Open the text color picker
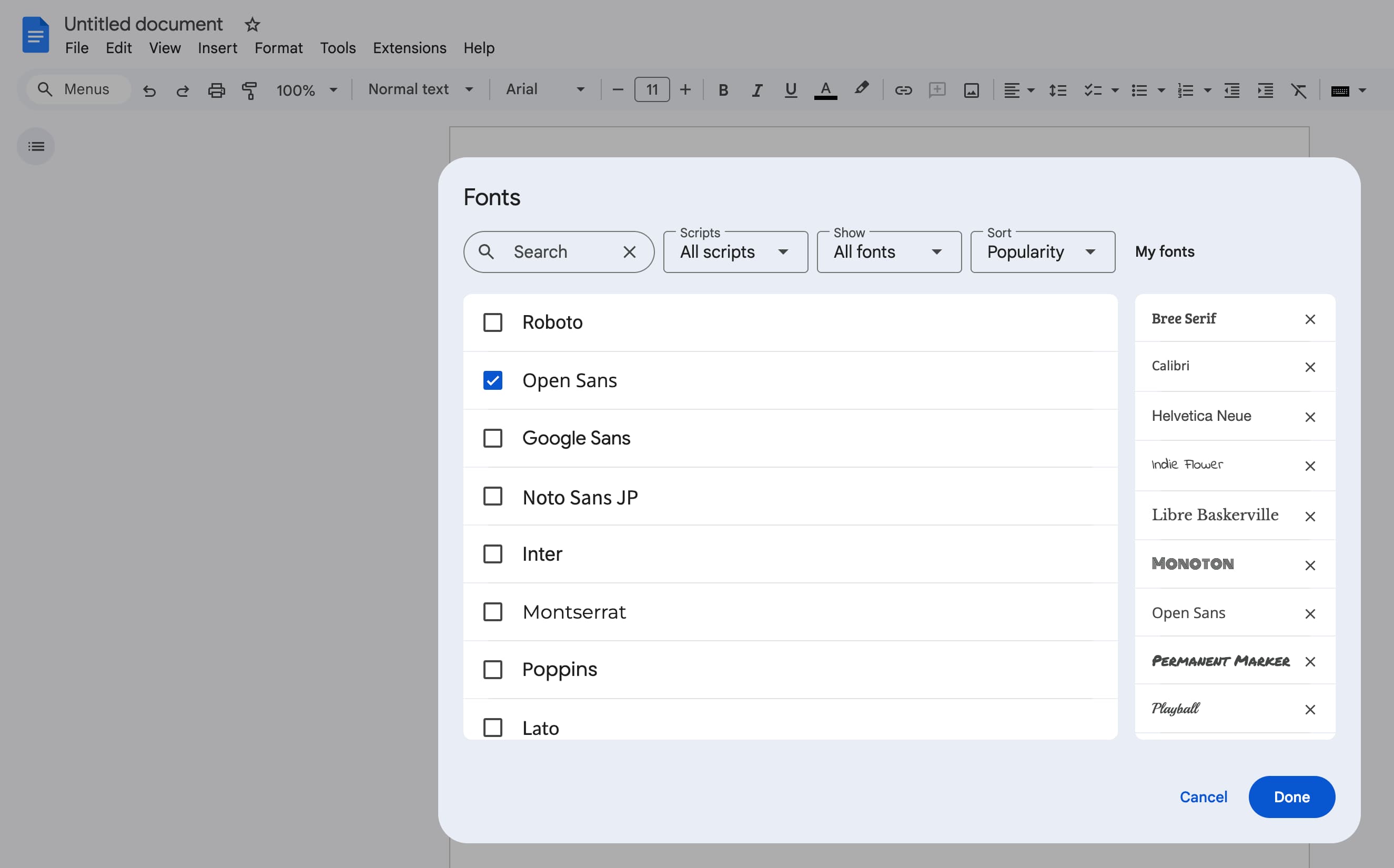Image resolution: width=1394 pixels, height=868 pixels. tap(825, 89)
